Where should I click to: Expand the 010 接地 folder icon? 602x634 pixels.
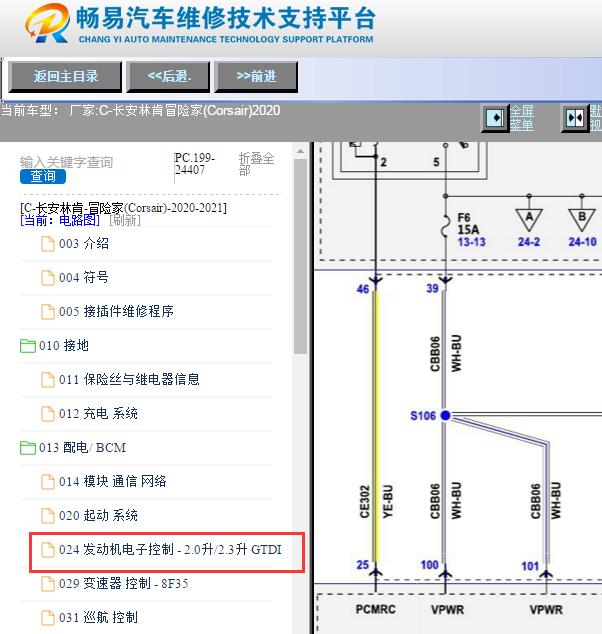28,346
